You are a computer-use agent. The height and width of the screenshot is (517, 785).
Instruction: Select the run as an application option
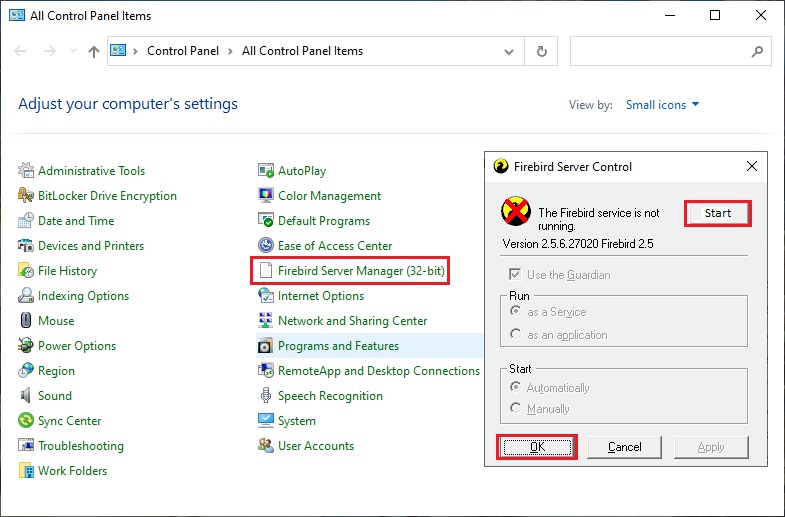(x=515, y=334)
